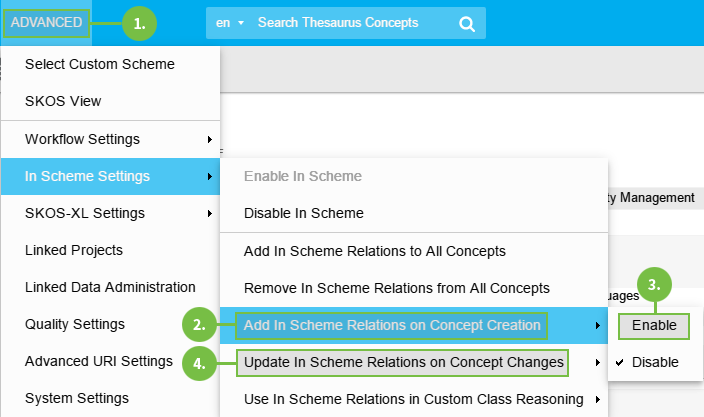
Task: Select the Enable option in submenu
Action: [654, 326]
